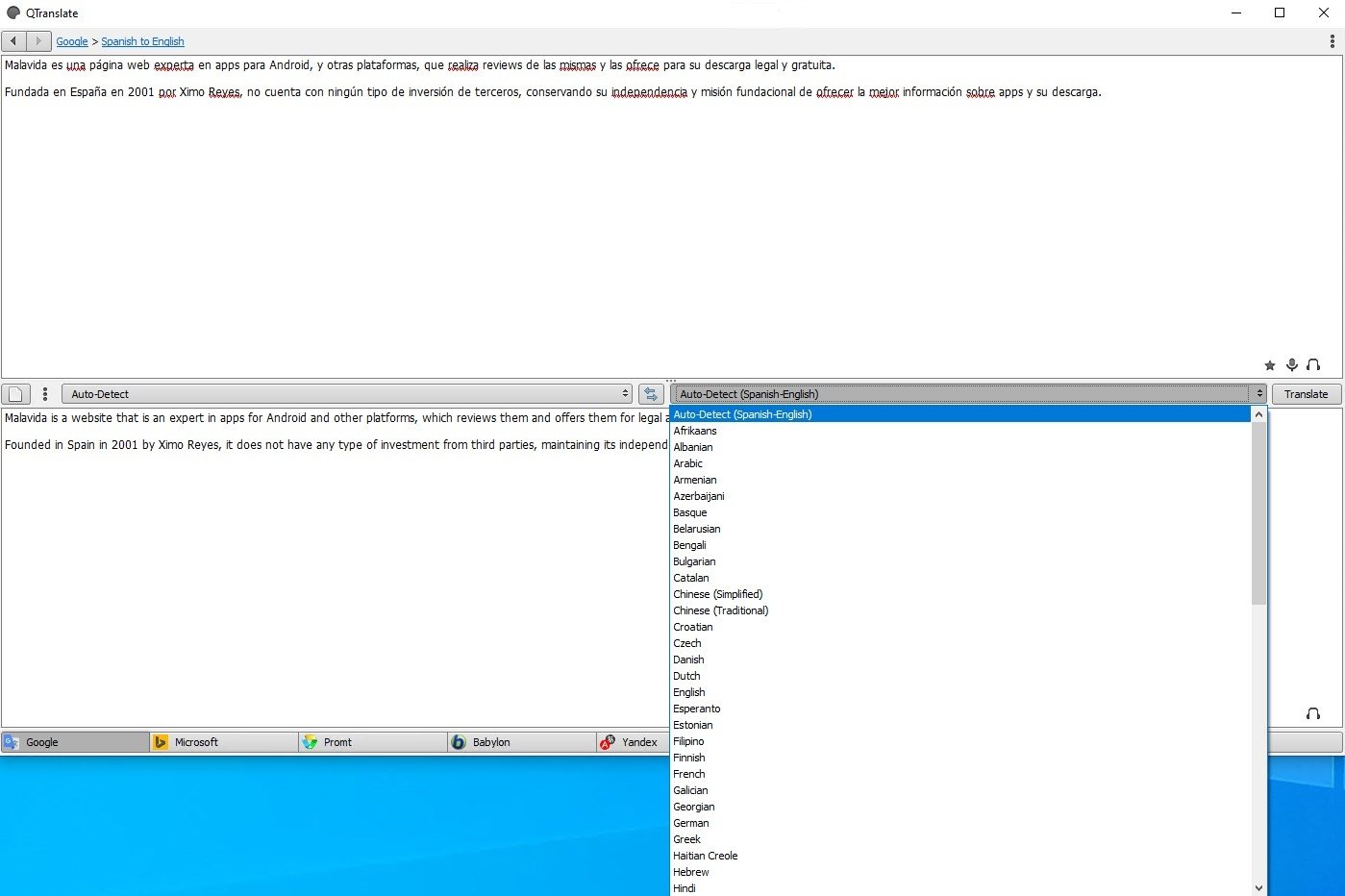Image resolution: width=1345 pixels, height=896 pixels.
Task: Go forward with the right arrow button
Action: point(38,41)
